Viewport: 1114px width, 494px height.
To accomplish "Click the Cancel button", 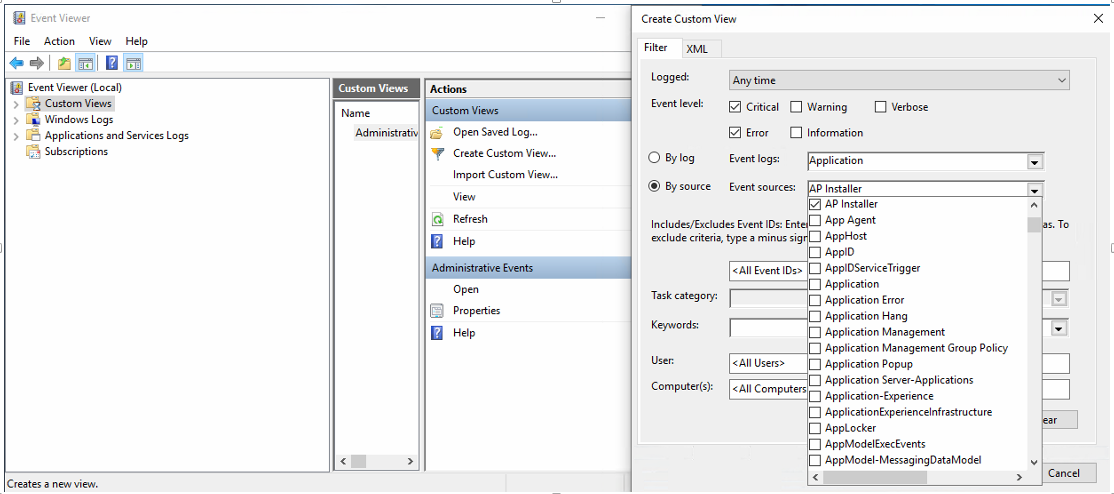I will click(x=1063, y=473).
